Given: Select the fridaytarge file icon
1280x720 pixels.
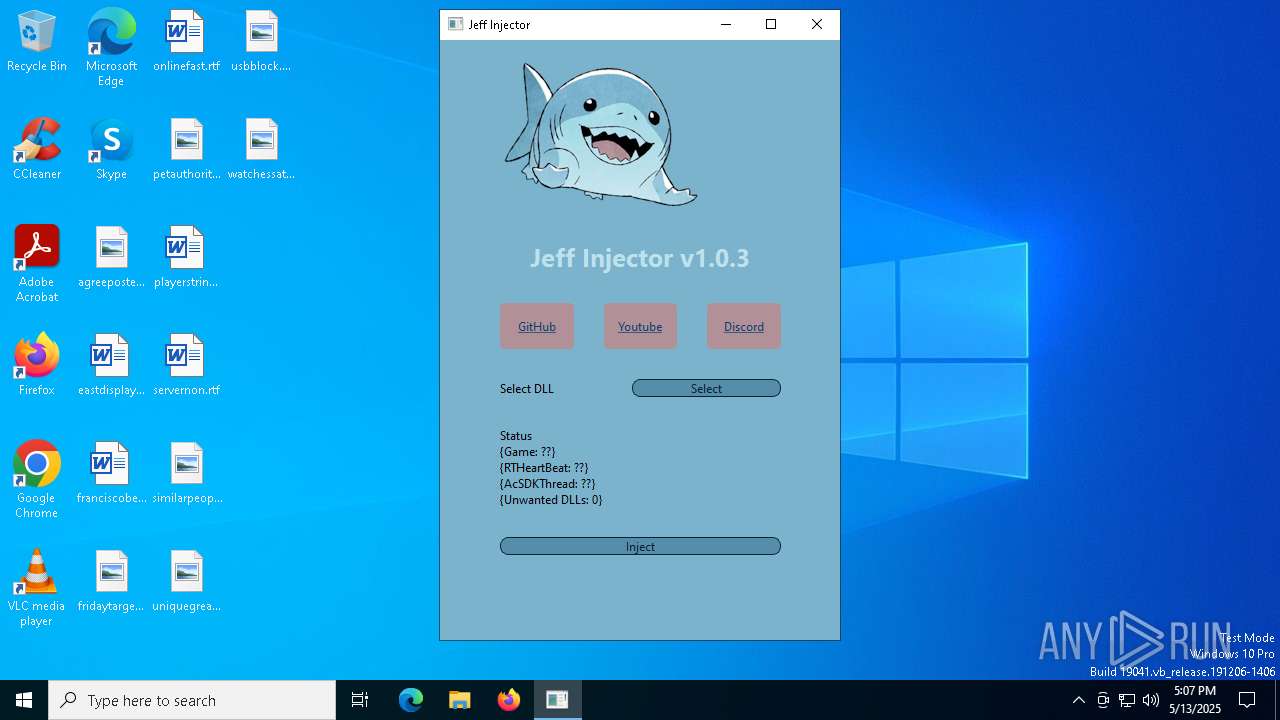Looking at the screenshot, I should [x=111, y=582].
